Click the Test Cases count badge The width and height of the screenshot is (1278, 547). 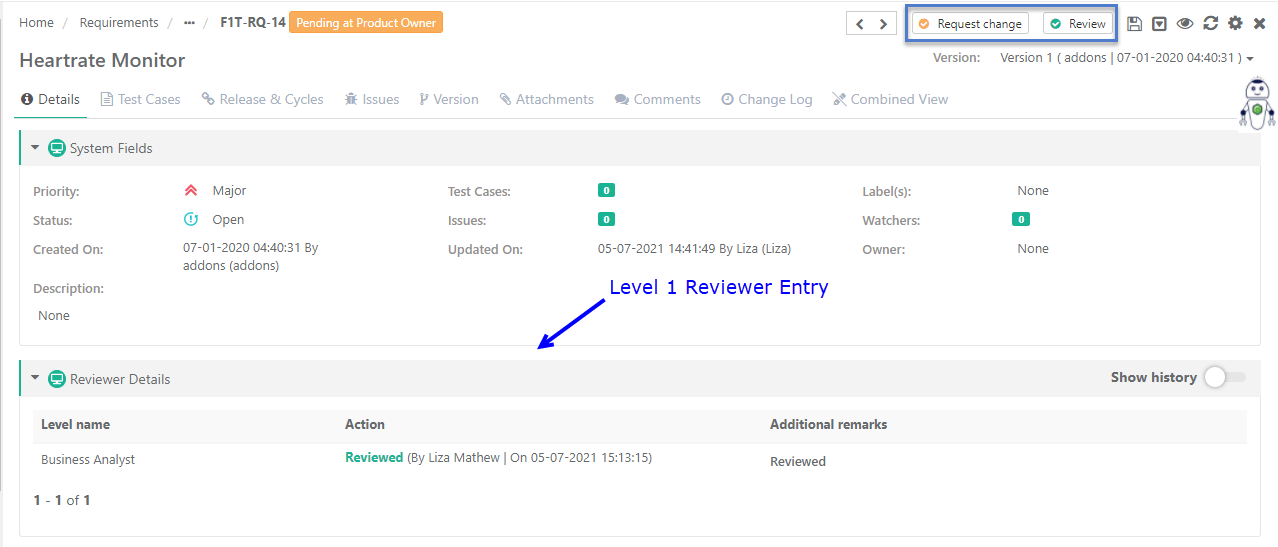[606, 190]
